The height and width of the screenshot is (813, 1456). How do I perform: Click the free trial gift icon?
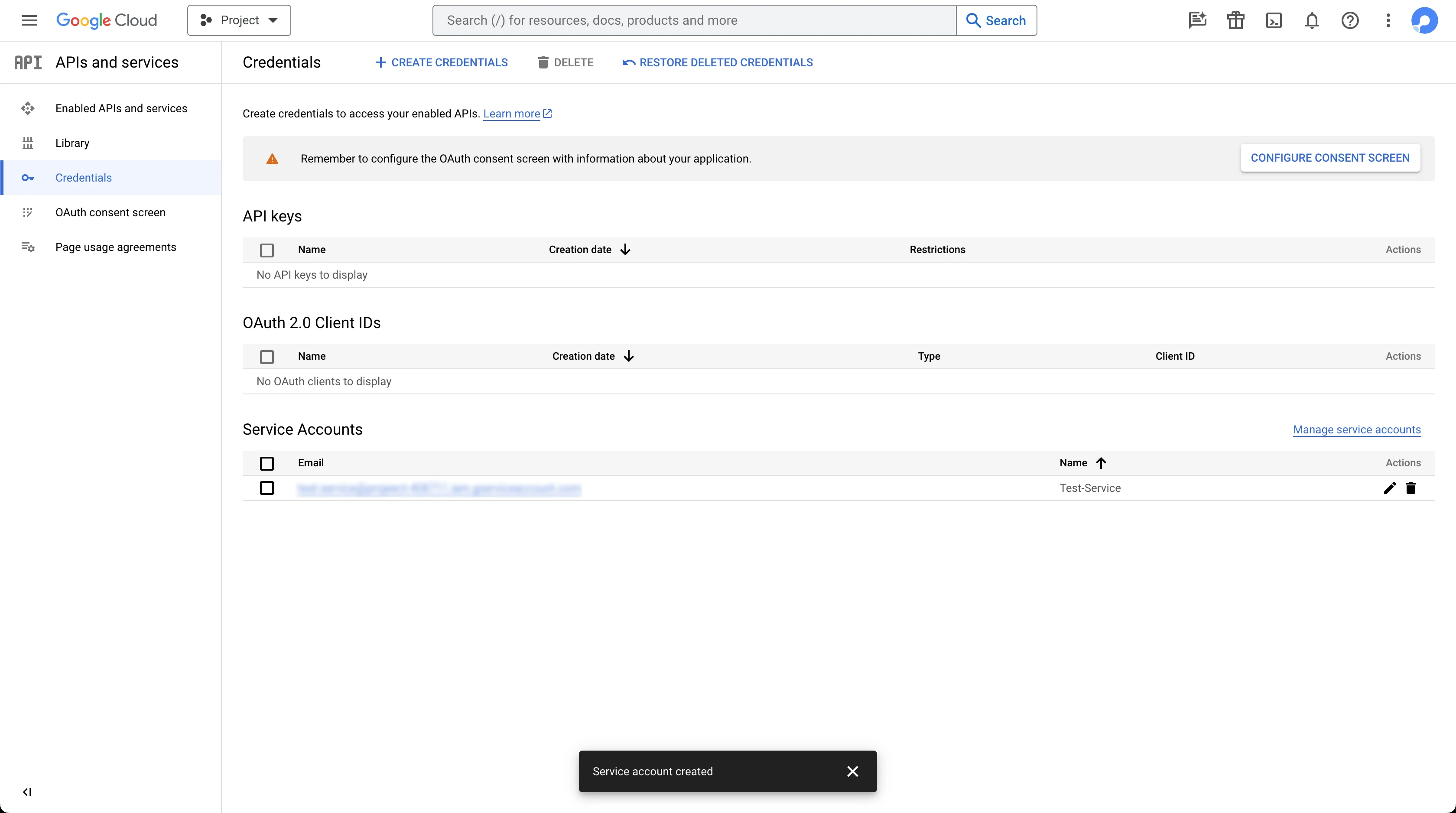(1235, 20)
